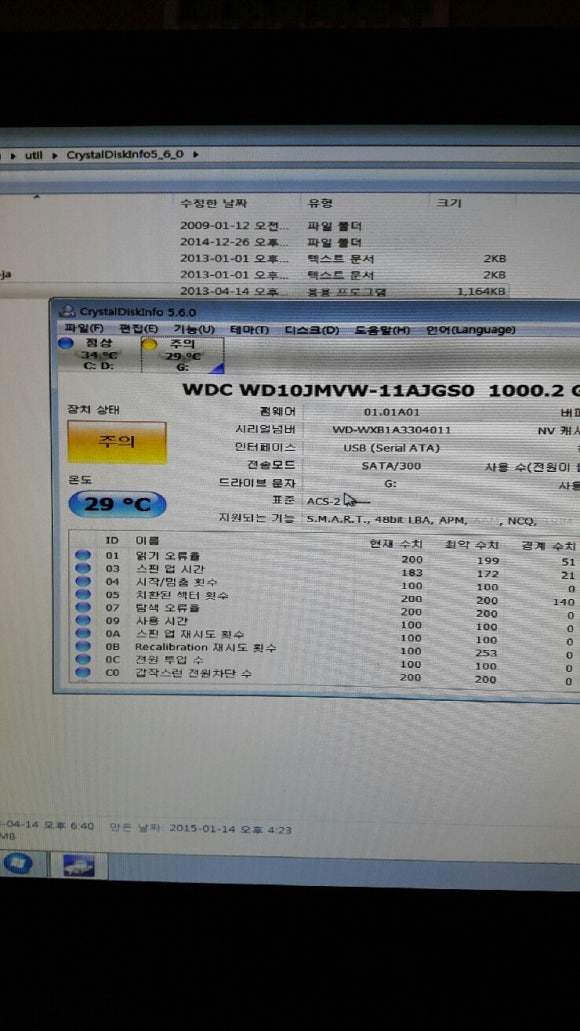
Task: Select the 치환된 섹터 횟수 attribute row
Action: (326, 597)
